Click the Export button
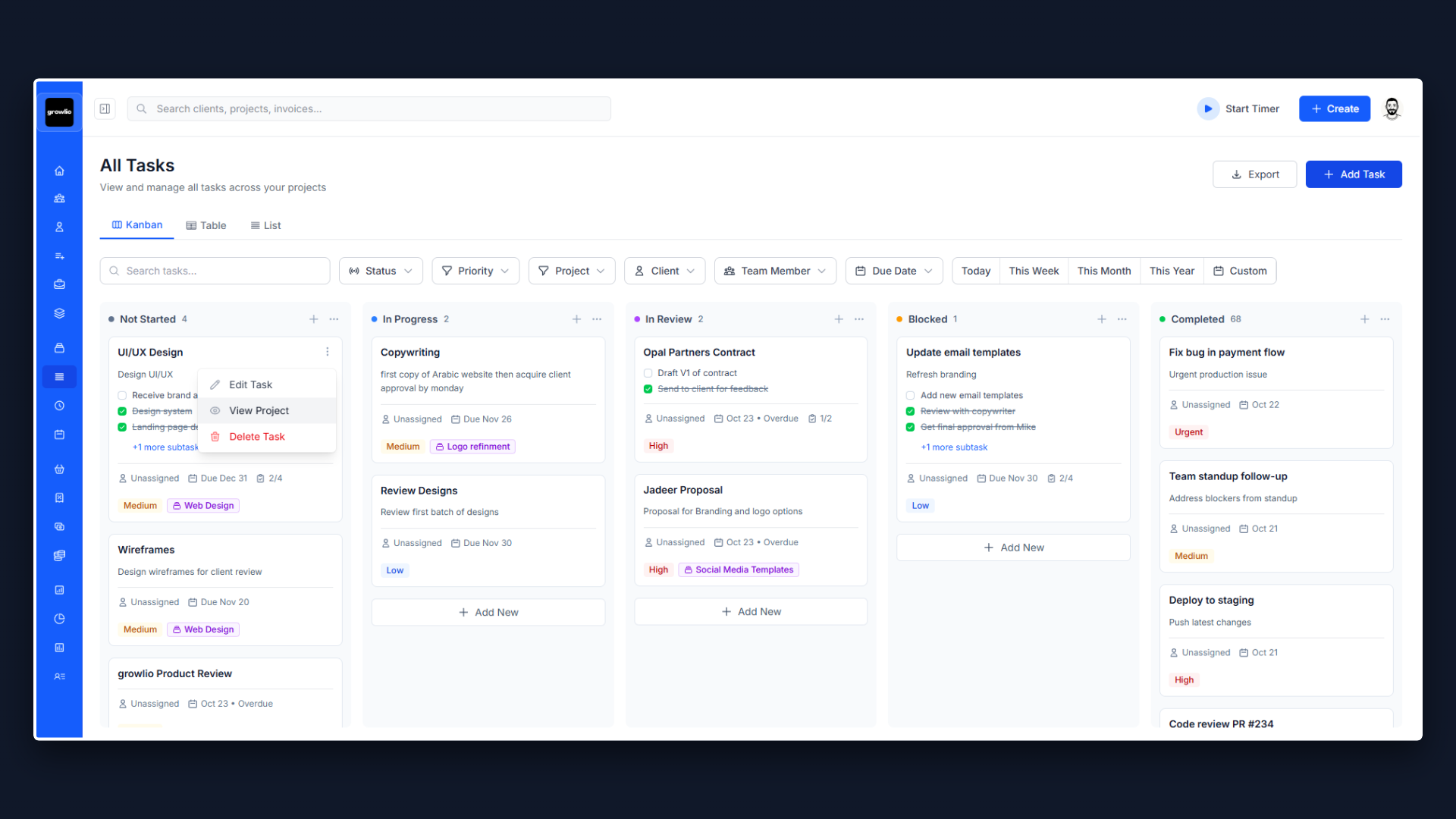This screenshot has height=819, width=1456. pyautogui.click(x=1254, y=174)
